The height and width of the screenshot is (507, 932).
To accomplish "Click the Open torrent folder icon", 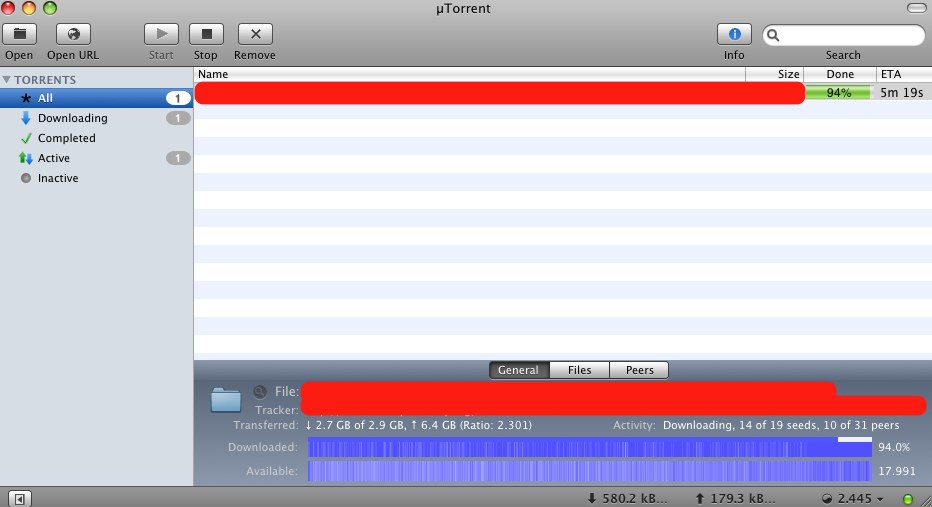I will 19,34.
